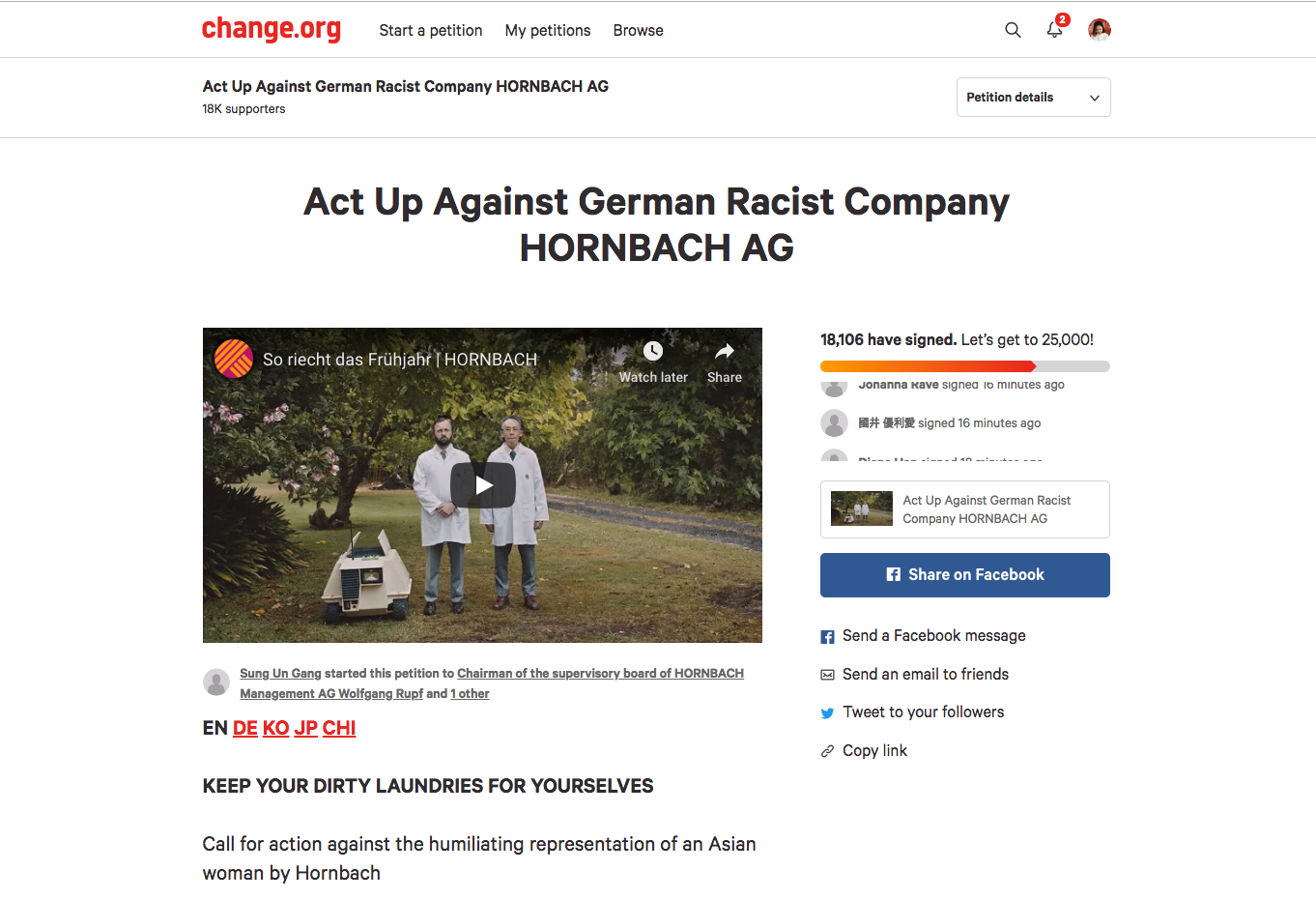Image resolution: width=1316 pixels, height=900 pixels.
Task: Click the HORNBACH channel logo in video
Action: (234, 359)
